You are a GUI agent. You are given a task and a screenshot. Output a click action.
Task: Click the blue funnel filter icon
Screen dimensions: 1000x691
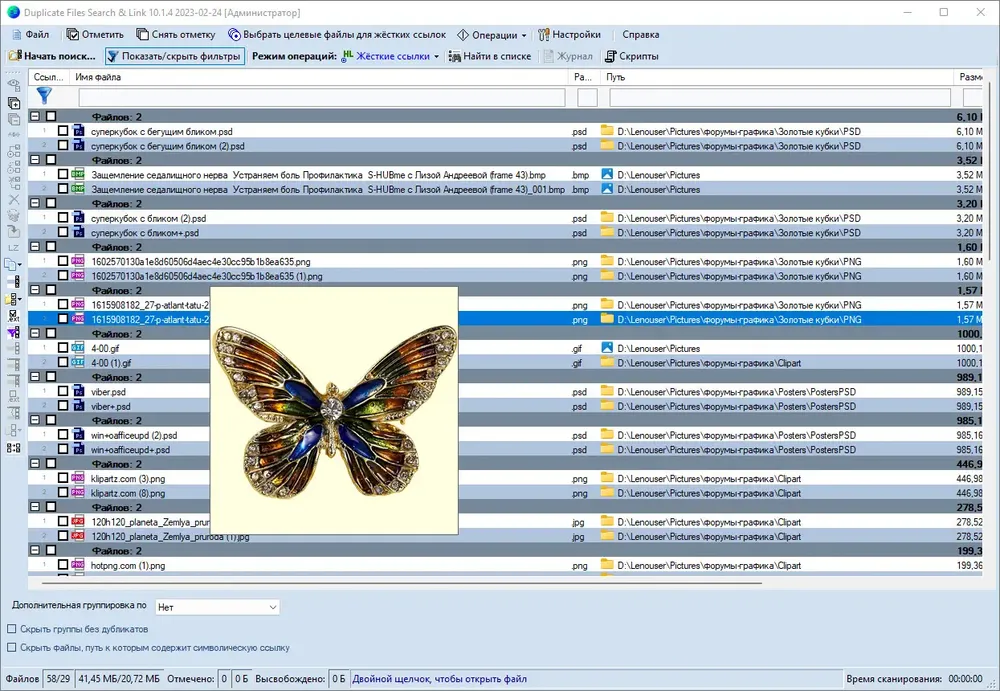coord(44,96)
